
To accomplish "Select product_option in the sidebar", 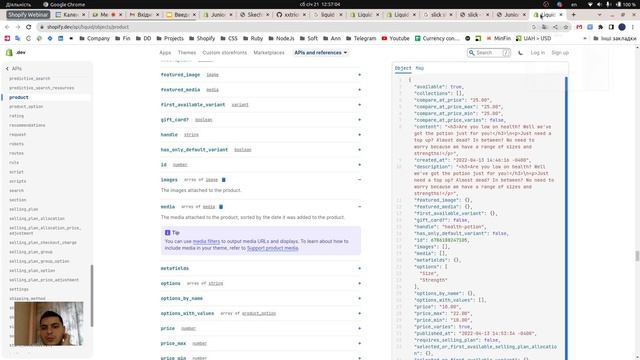I will tap(26, 107).
